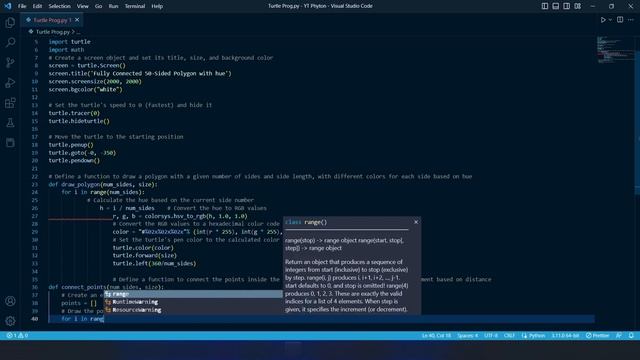Open the Selection menu

[x=60, y=6]
